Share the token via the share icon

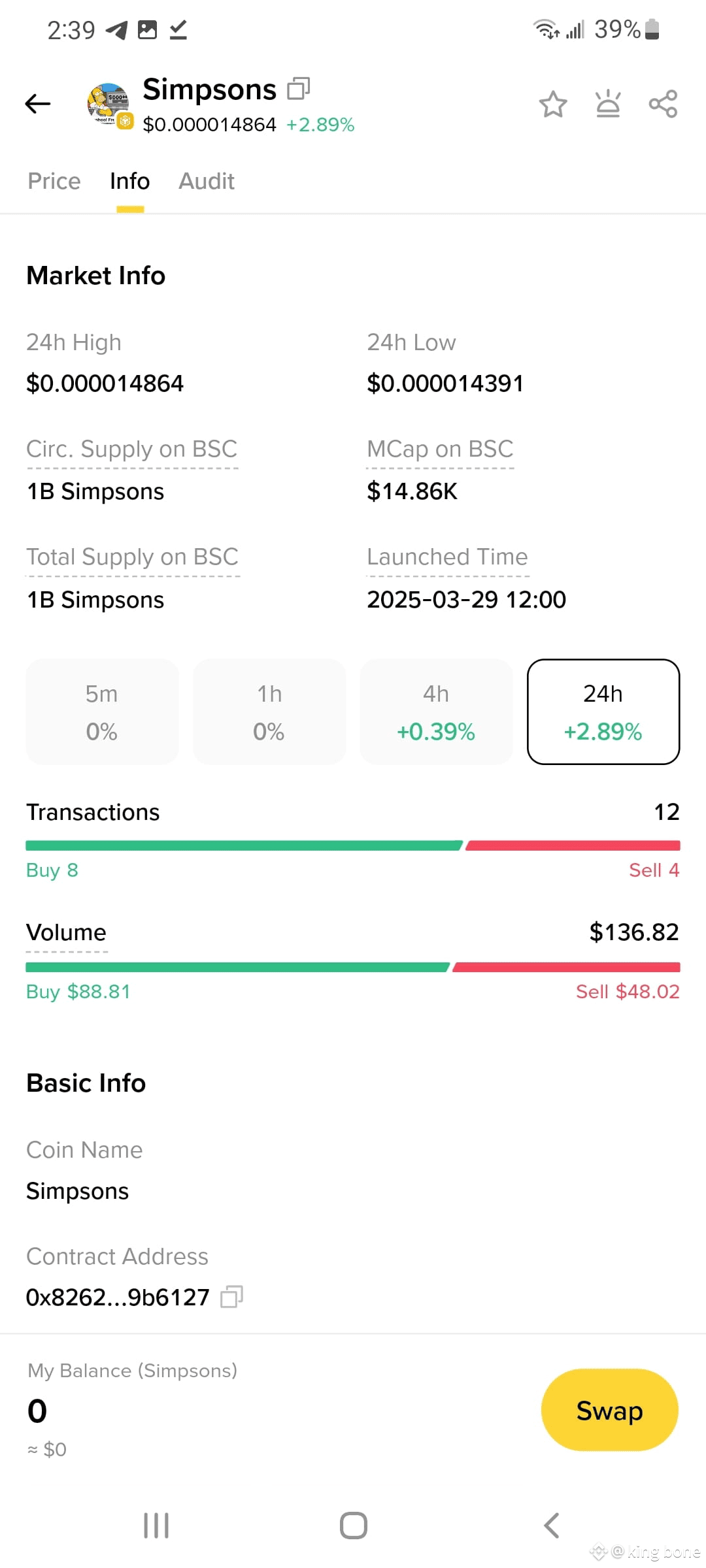[663, 104]
